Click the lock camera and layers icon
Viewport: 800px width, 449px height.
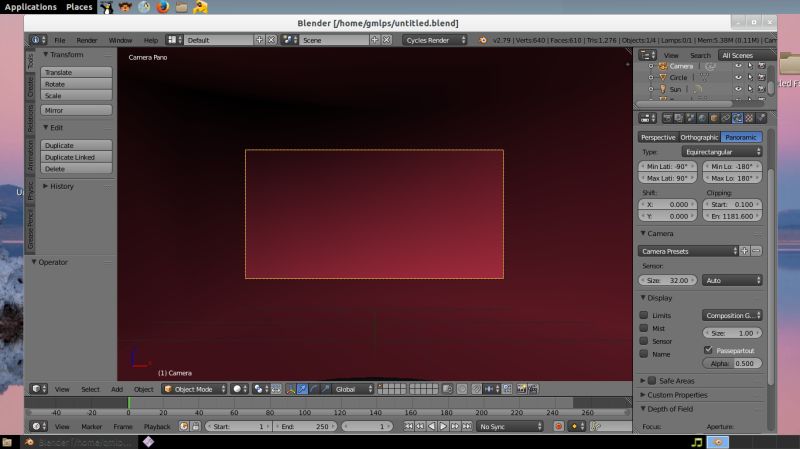(x=447, y=389)
